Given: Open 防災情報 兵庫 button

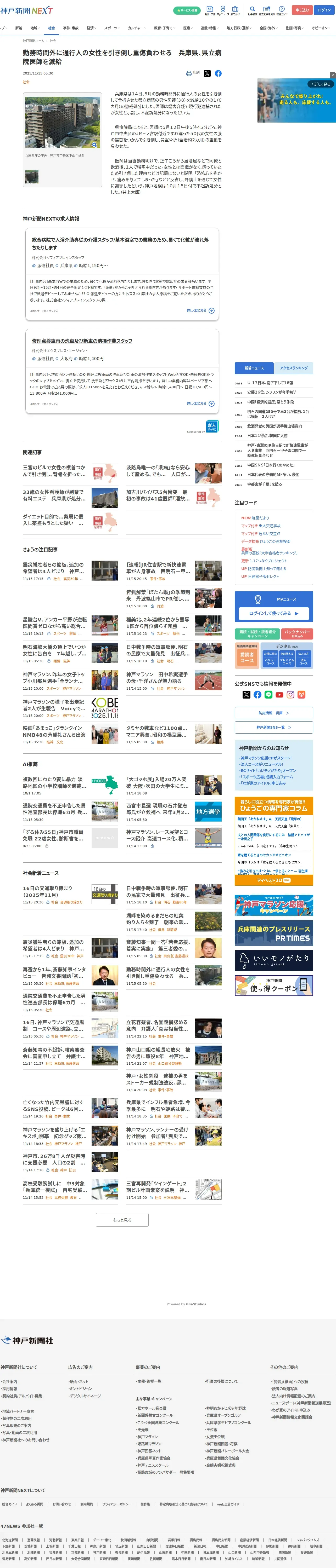Looking at the screenshot, I should click(x=274, y=712).
